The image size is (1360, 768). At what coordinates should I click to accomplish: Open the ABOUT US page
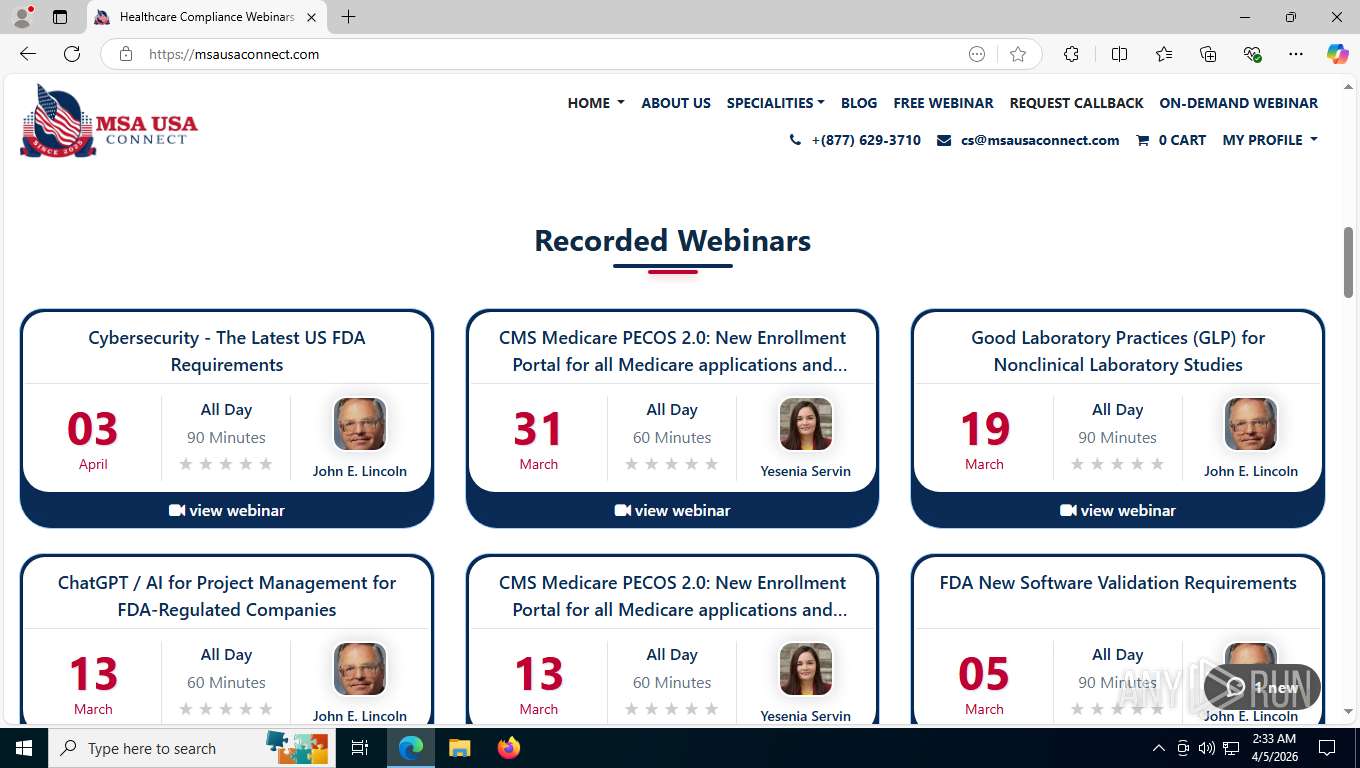coord(676,103)
